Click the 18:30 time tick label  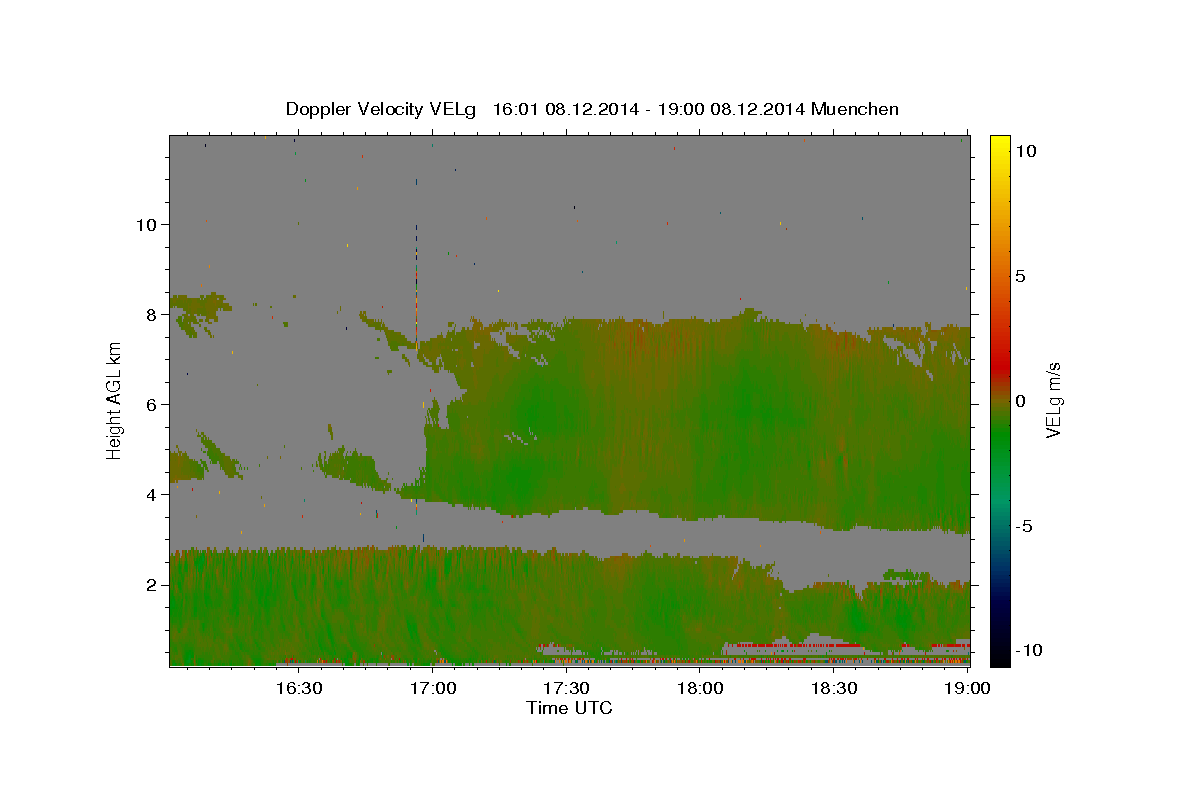click(834, 688)
